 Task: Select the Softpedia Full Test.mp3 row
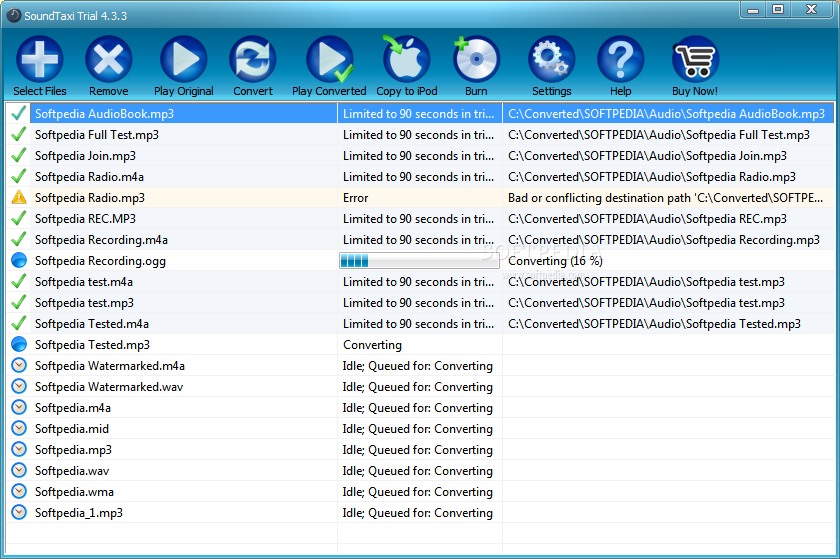[x=420, y=135]
